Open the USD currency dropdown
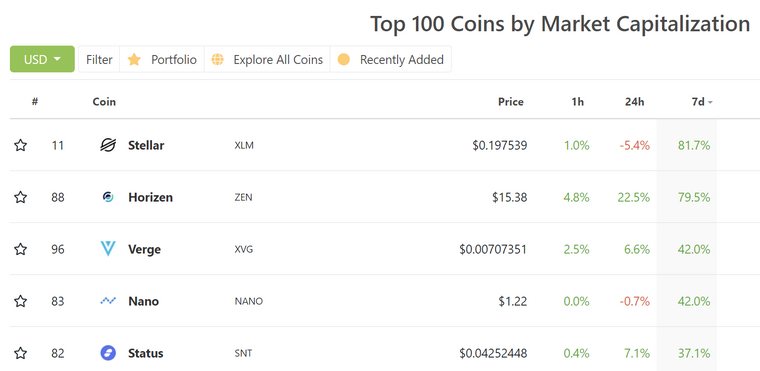 (x=42, y=59)
